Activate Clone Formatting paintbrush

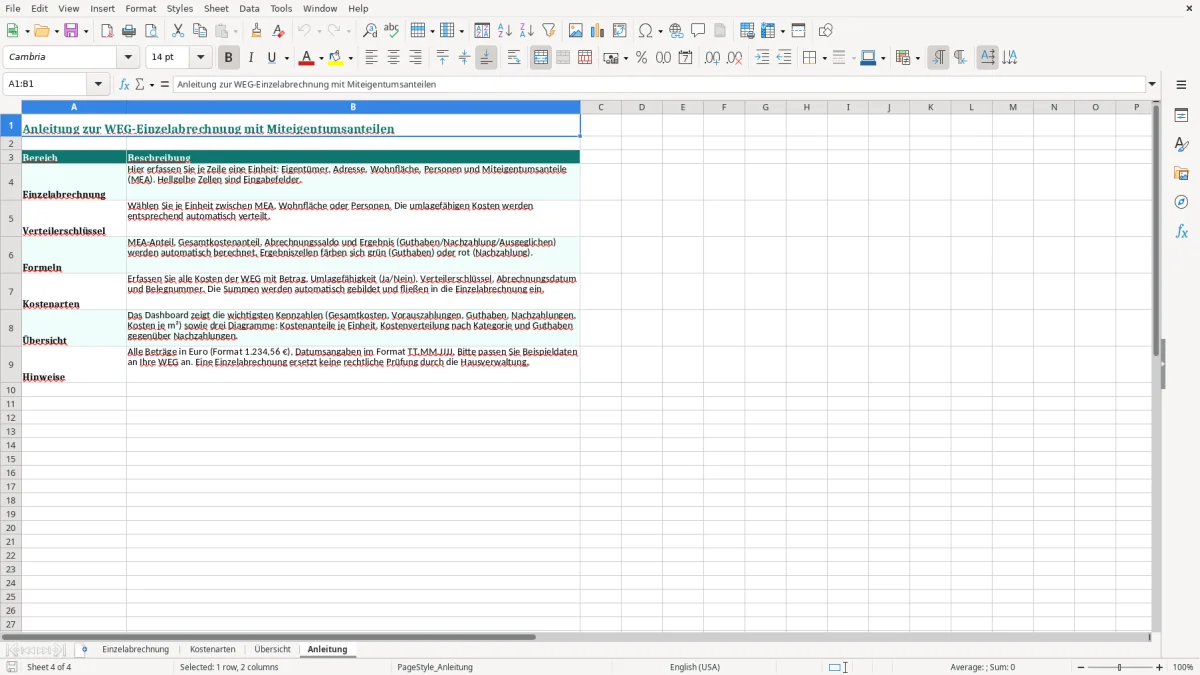point(256,31)
